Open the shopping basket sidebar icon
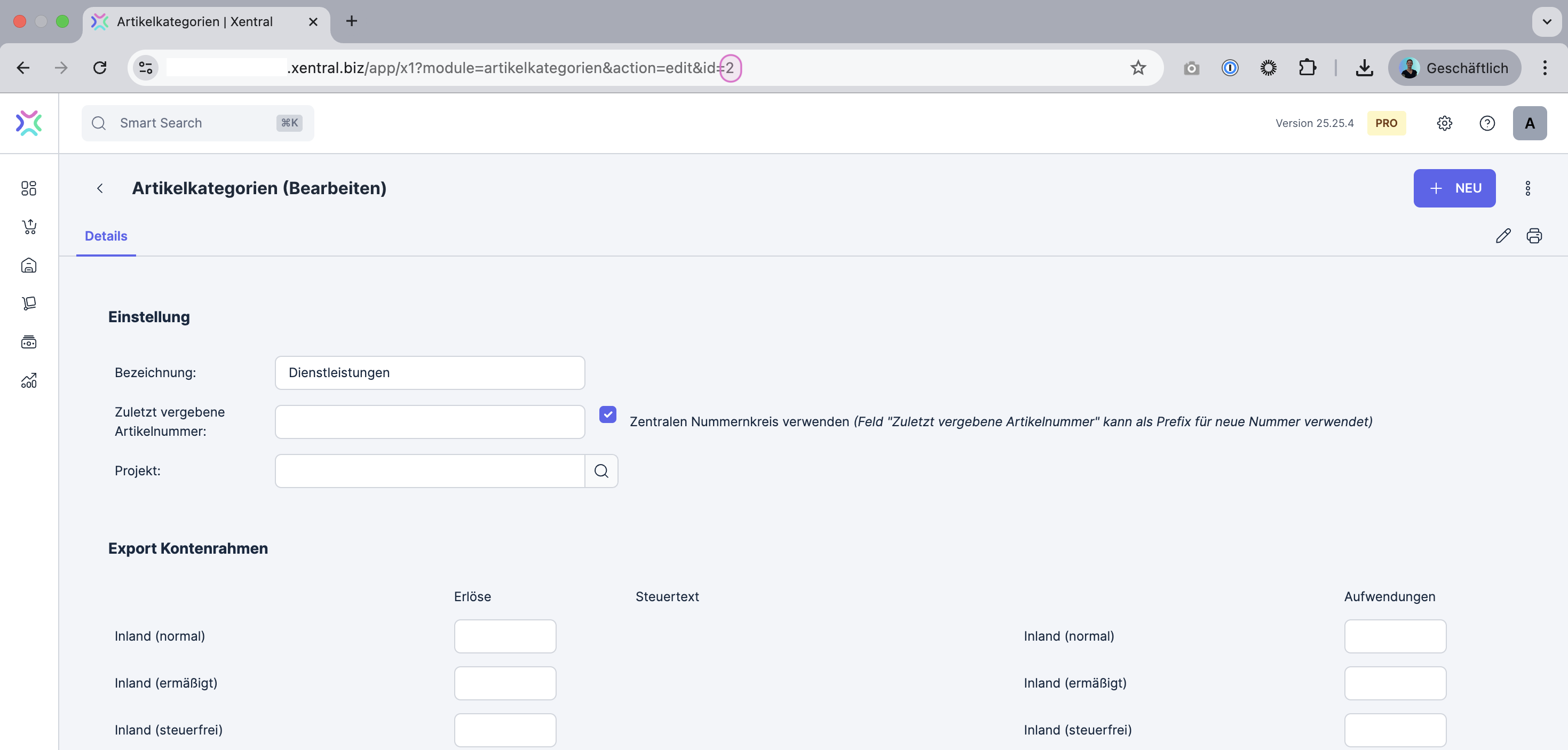This screenshot has width=1568, height=750. coord(29,227)
